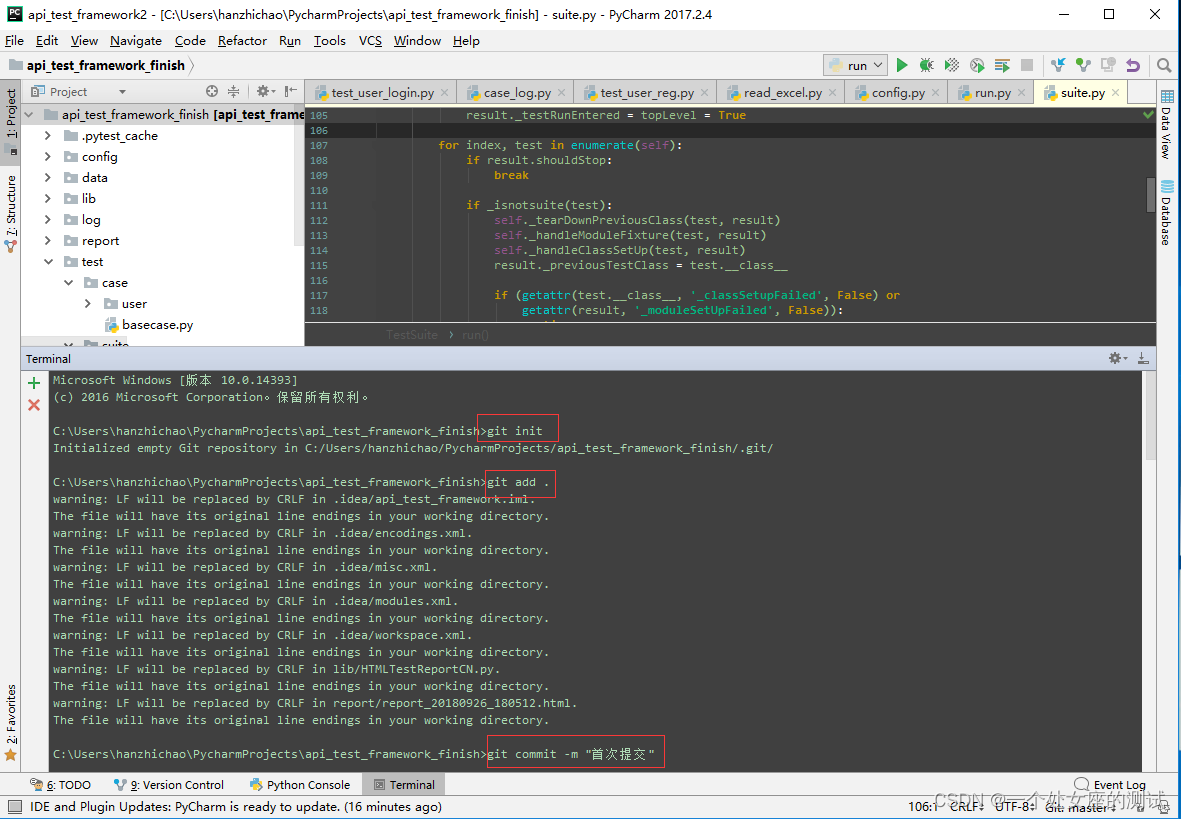
Task: Click the profile run icon
Action: tap(977, 66)
